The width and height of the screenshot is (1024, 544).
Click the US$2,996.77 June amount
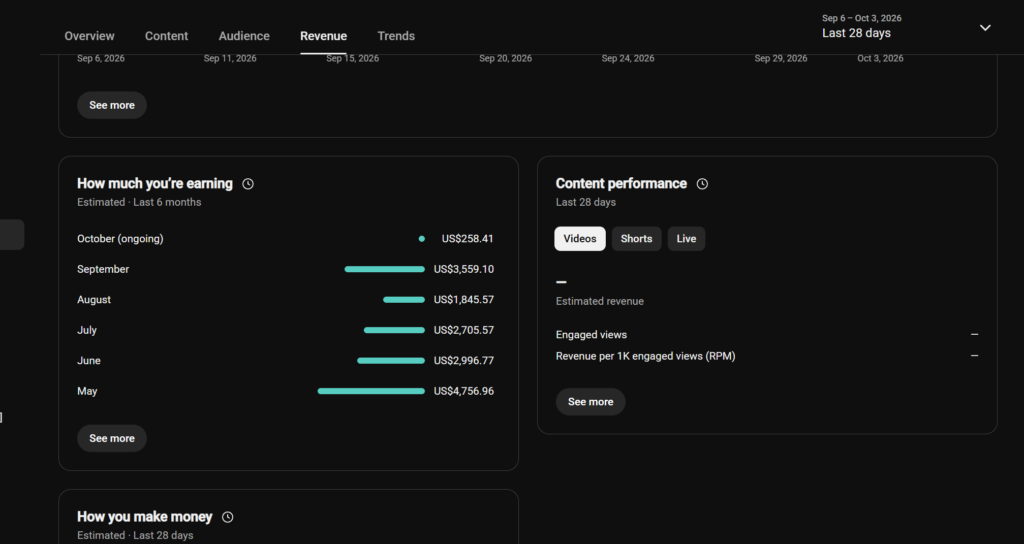464,360
